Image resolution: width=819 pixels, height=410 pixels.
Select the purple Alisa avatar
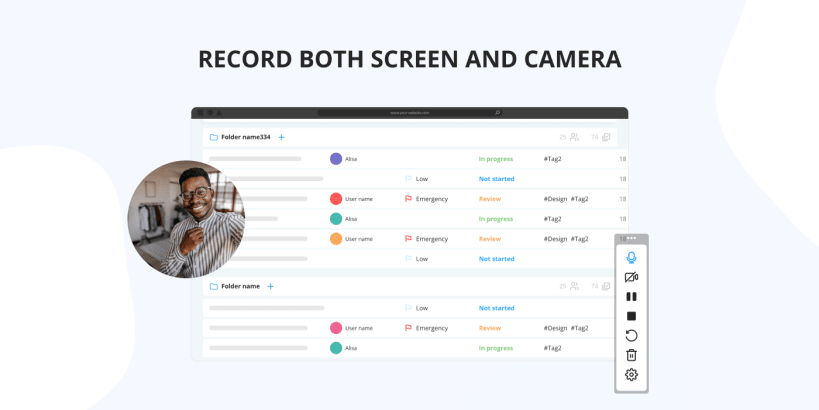(x=336, y=159)
